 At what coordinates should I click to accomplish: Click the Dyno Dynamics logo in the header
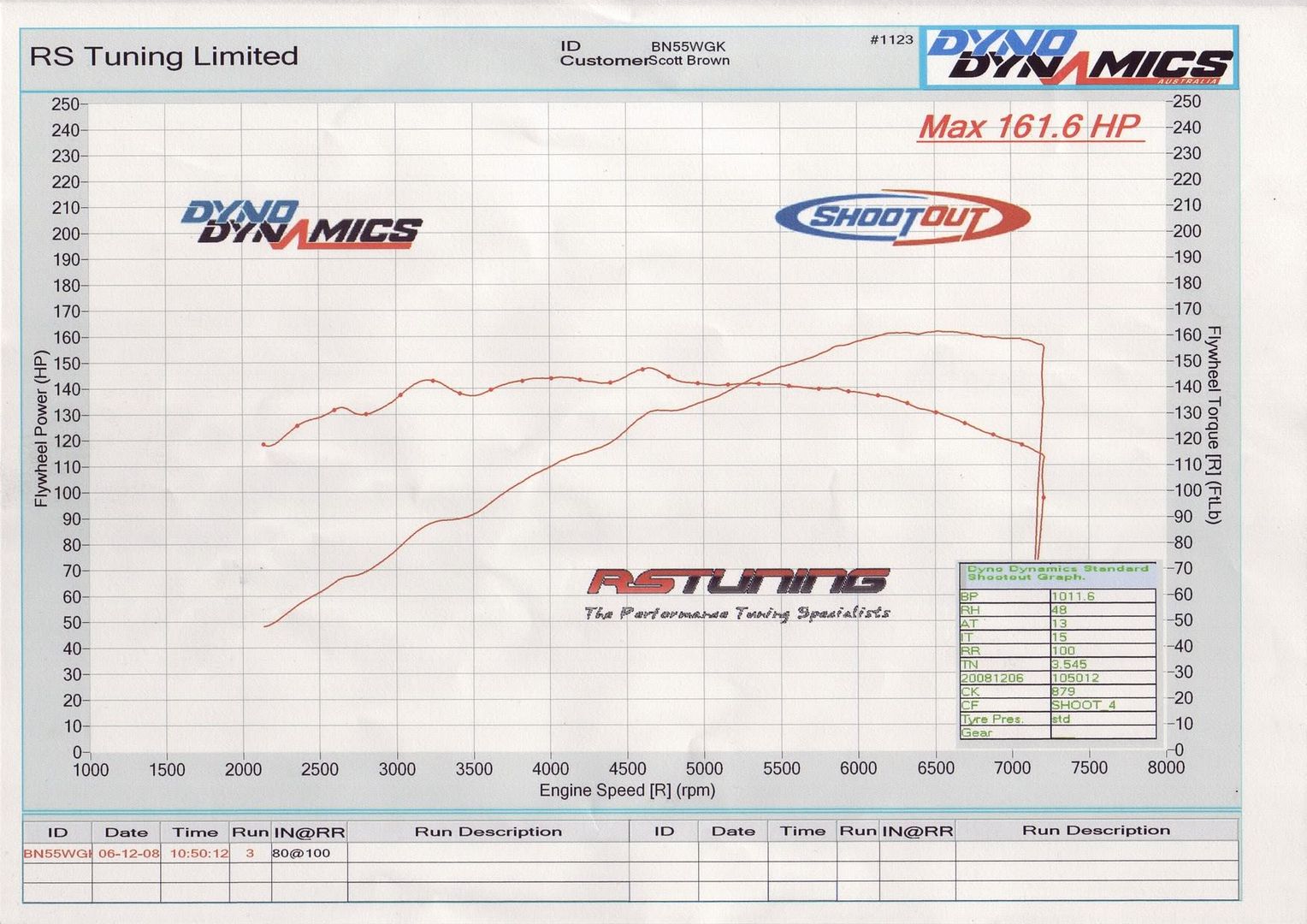[x=1079, y=57]
